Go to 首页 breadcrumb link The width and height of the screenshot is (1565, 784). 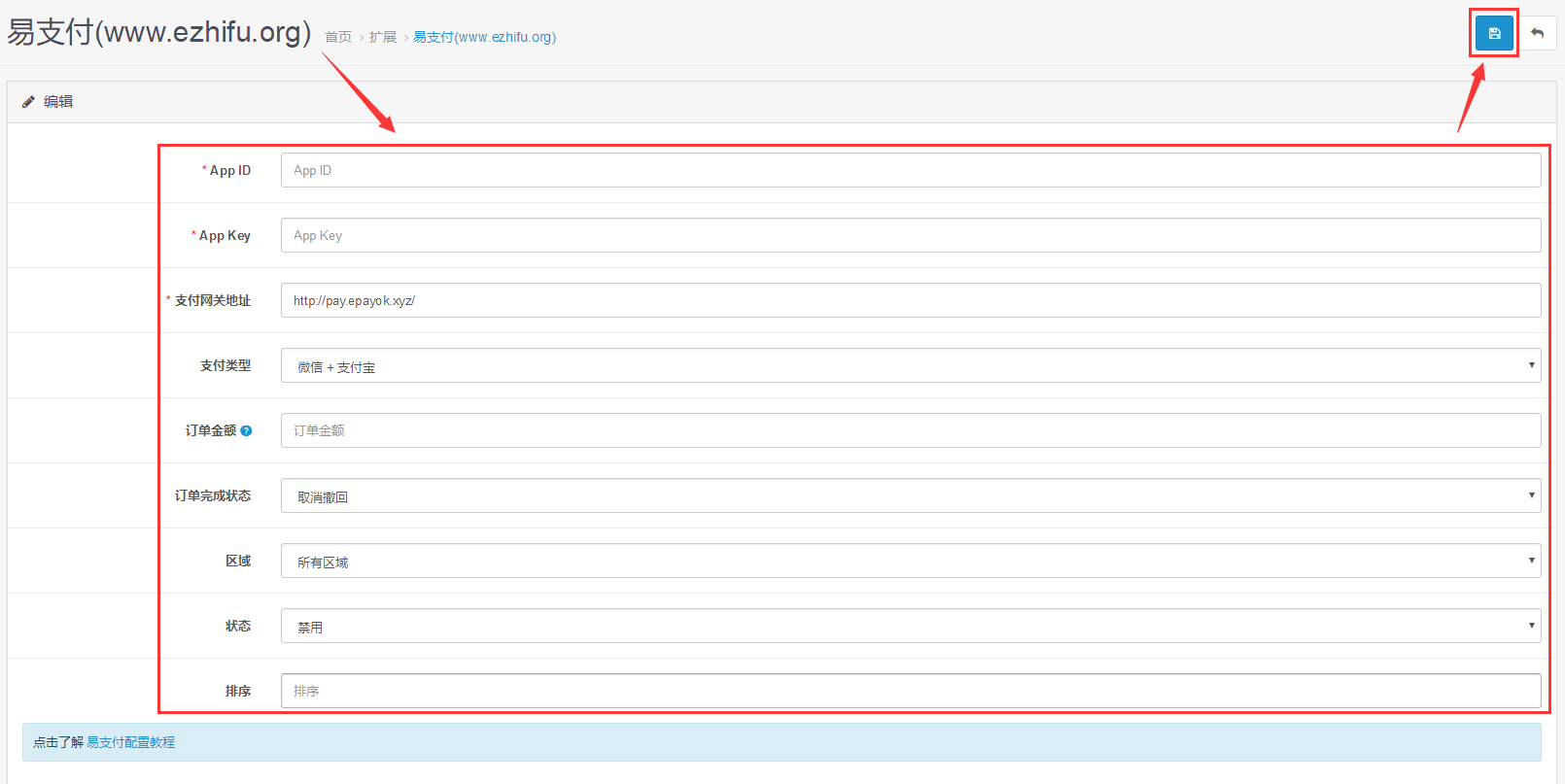coord(338,37)
